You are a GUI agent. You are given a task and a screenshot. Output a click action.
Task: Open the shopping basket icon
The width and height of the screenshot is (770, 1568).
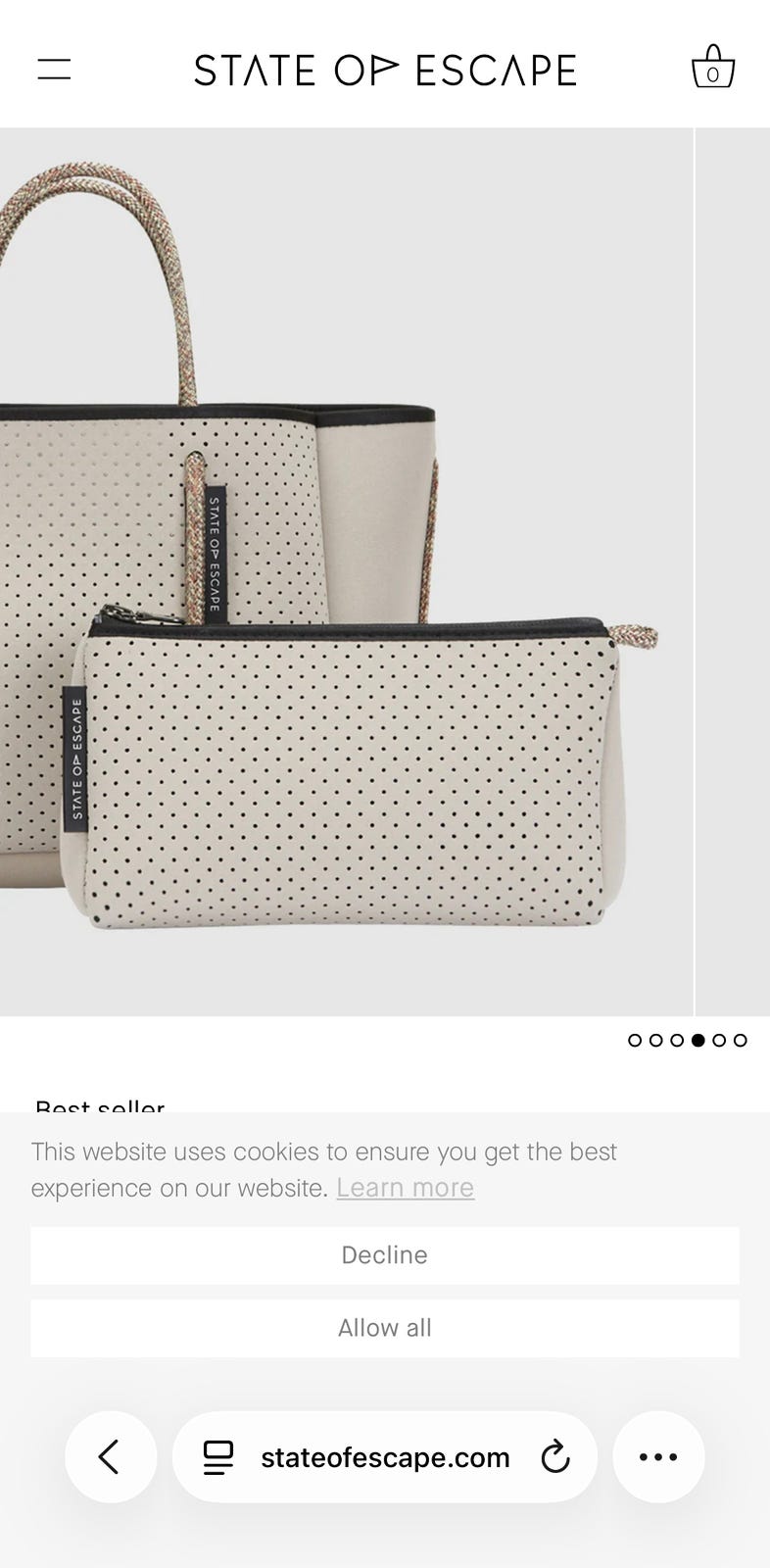tap(713, 67)
